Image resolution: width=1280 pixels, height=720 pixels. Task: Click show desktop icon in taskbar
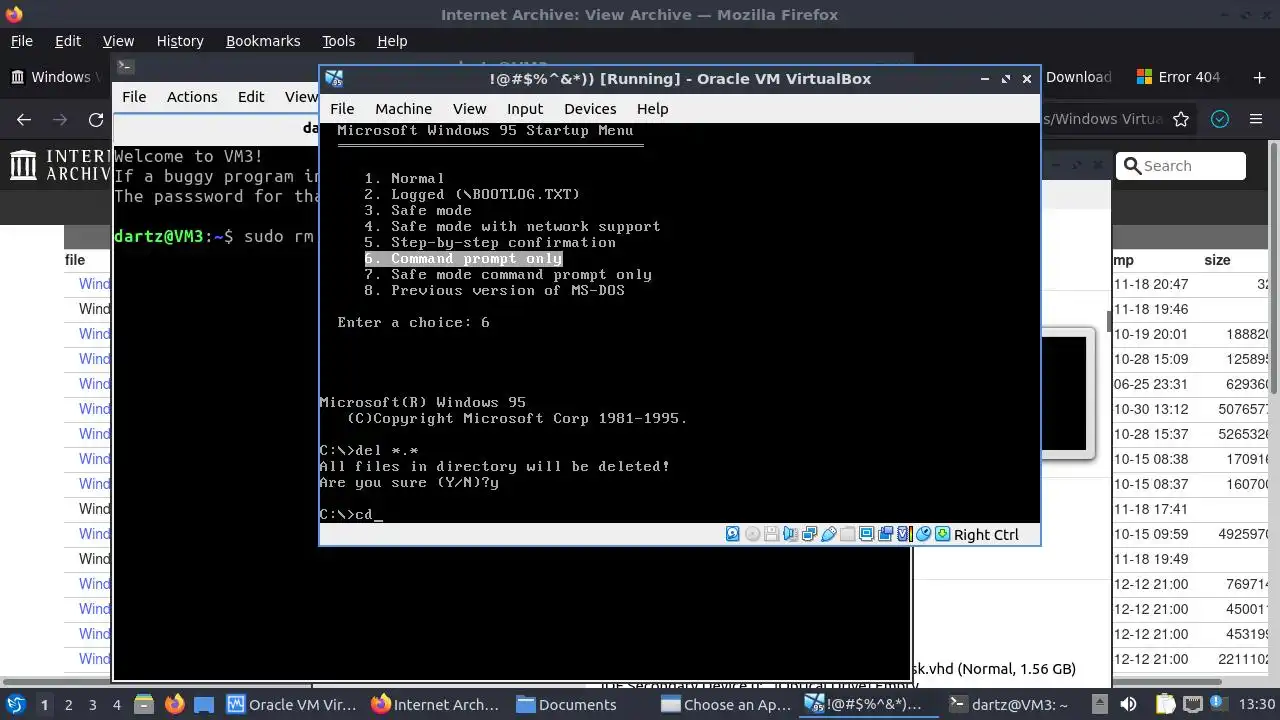[204, 705]
